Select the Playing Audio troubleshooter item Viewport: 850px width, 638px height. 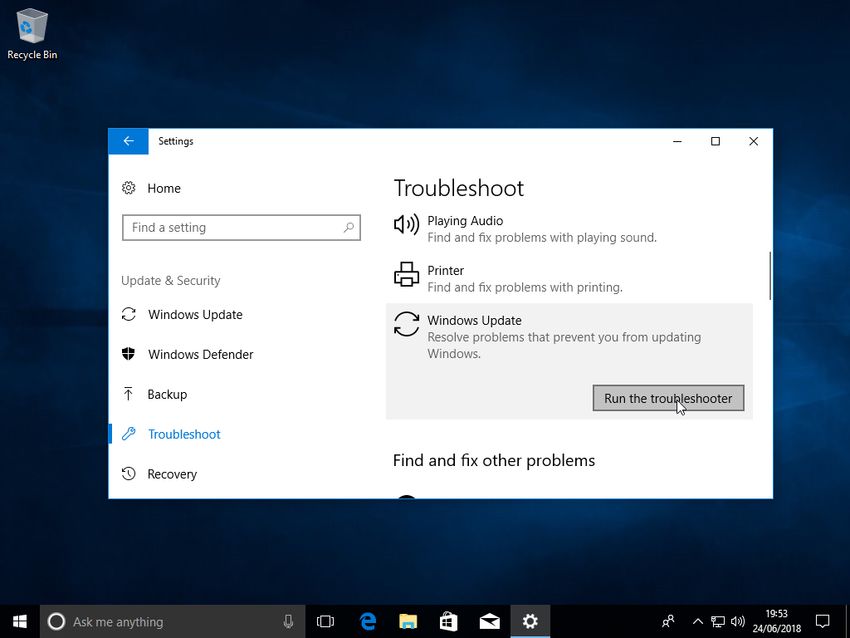pyautogui.click(x=569, y=229)
